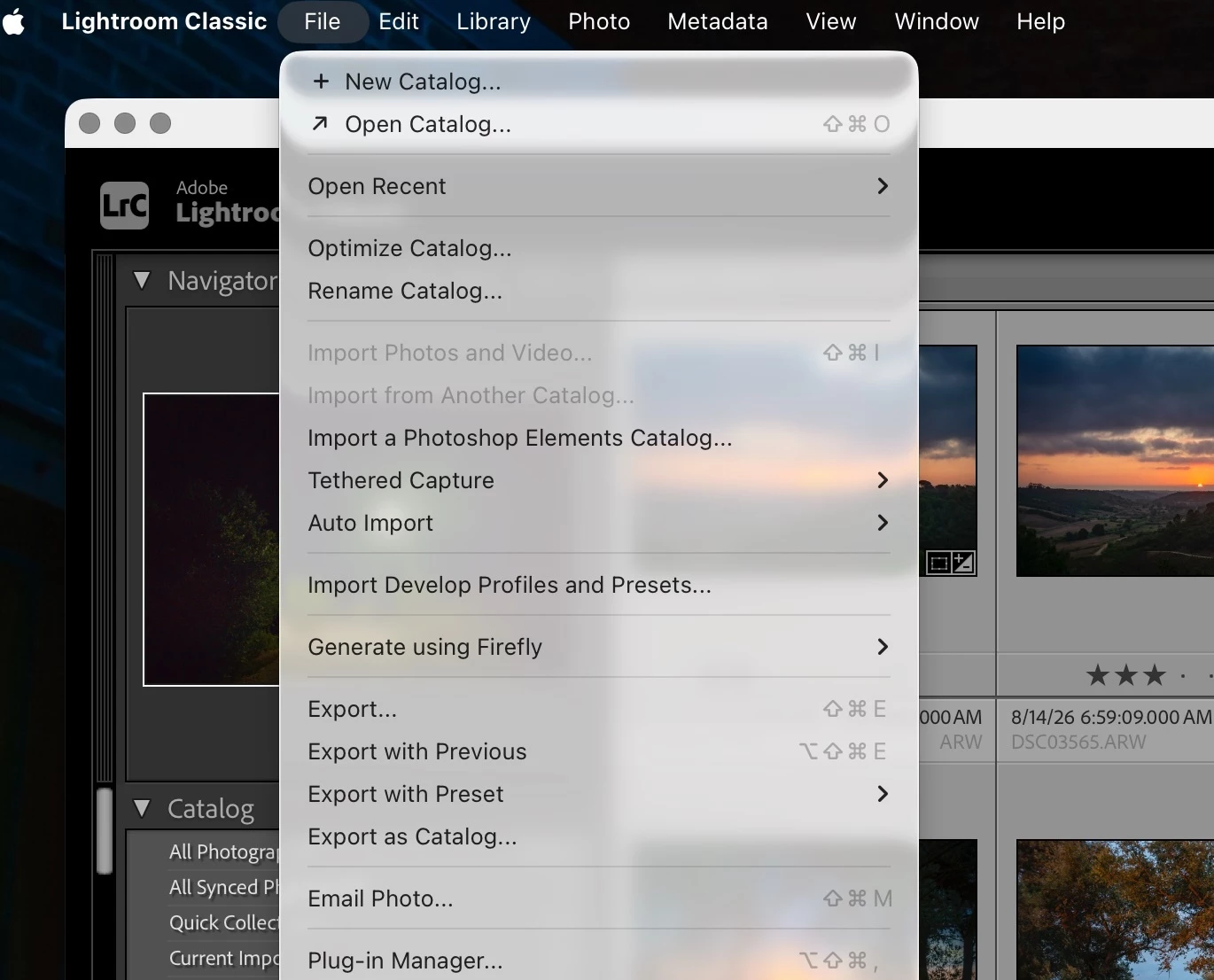Close the open File menu
The height and width of the screenshot is (980, 1214).
323,21
